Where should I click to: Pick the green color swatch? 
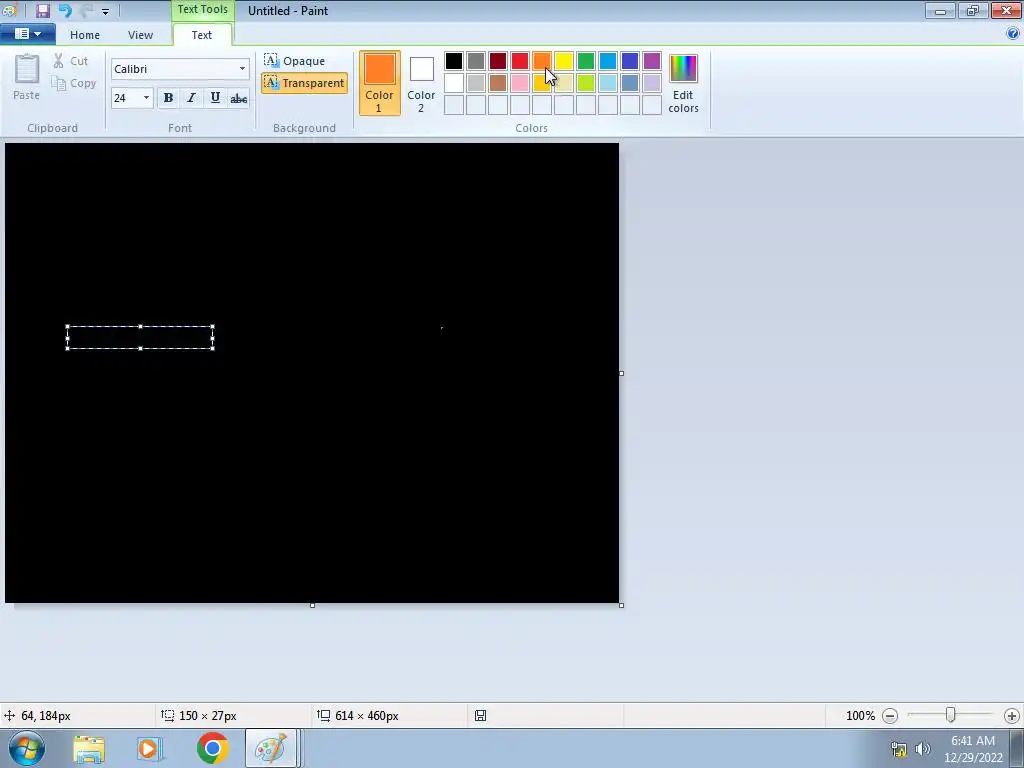click(x=586, y=61)
